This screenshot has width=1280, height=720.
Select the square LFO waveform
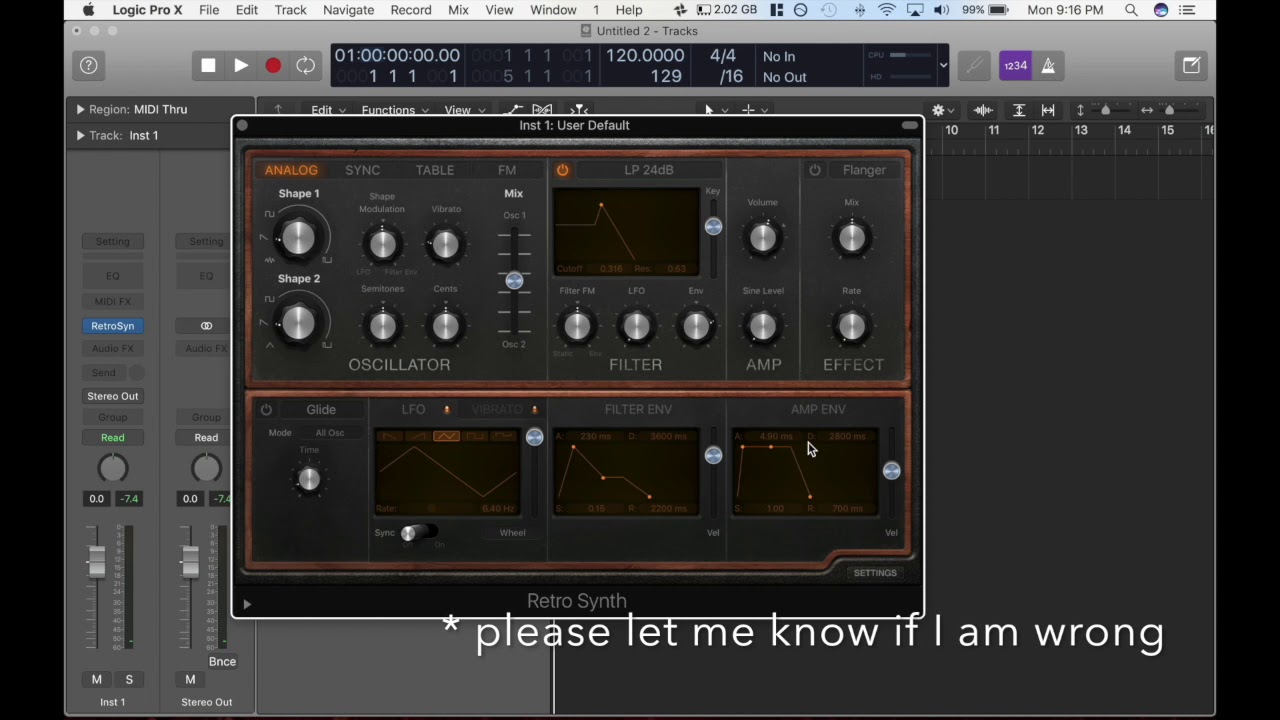[x=475, y=436]
